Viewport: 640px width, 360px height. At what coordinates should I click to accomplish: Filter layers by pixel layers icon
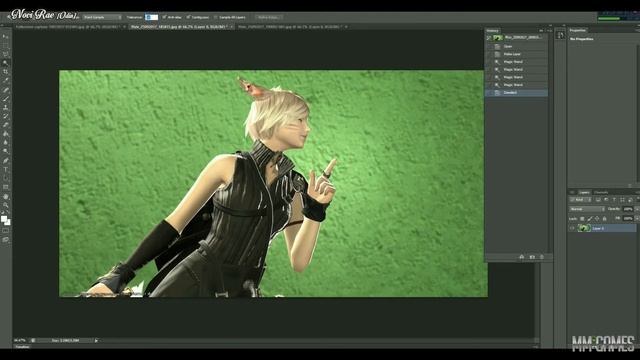coord(598,200)
